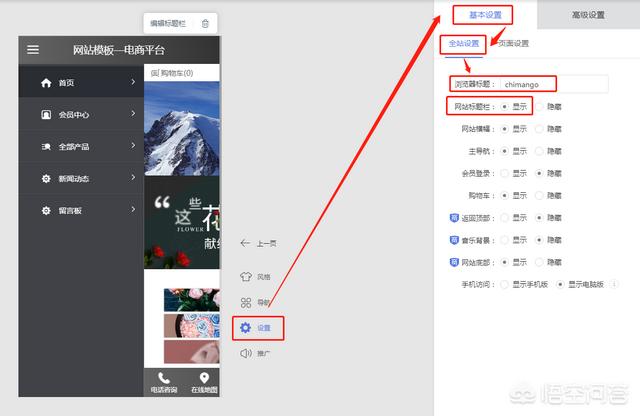Image resolution: width=640 pixels, height=416 pixels.
Task: Click the shield badge beside 音乐背景
Action: point(454,240)
